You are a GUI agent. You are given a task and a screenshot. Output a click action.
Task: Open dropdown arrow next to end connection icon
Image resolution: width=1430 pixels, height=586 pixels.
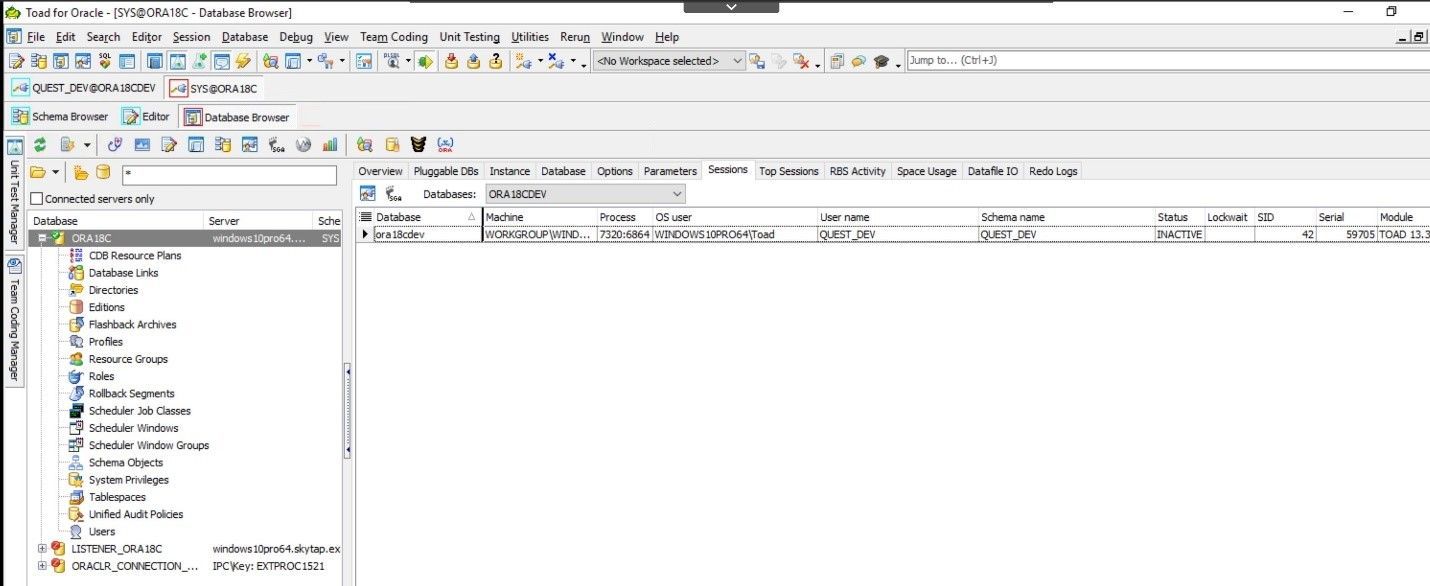(x=573, y=60)
